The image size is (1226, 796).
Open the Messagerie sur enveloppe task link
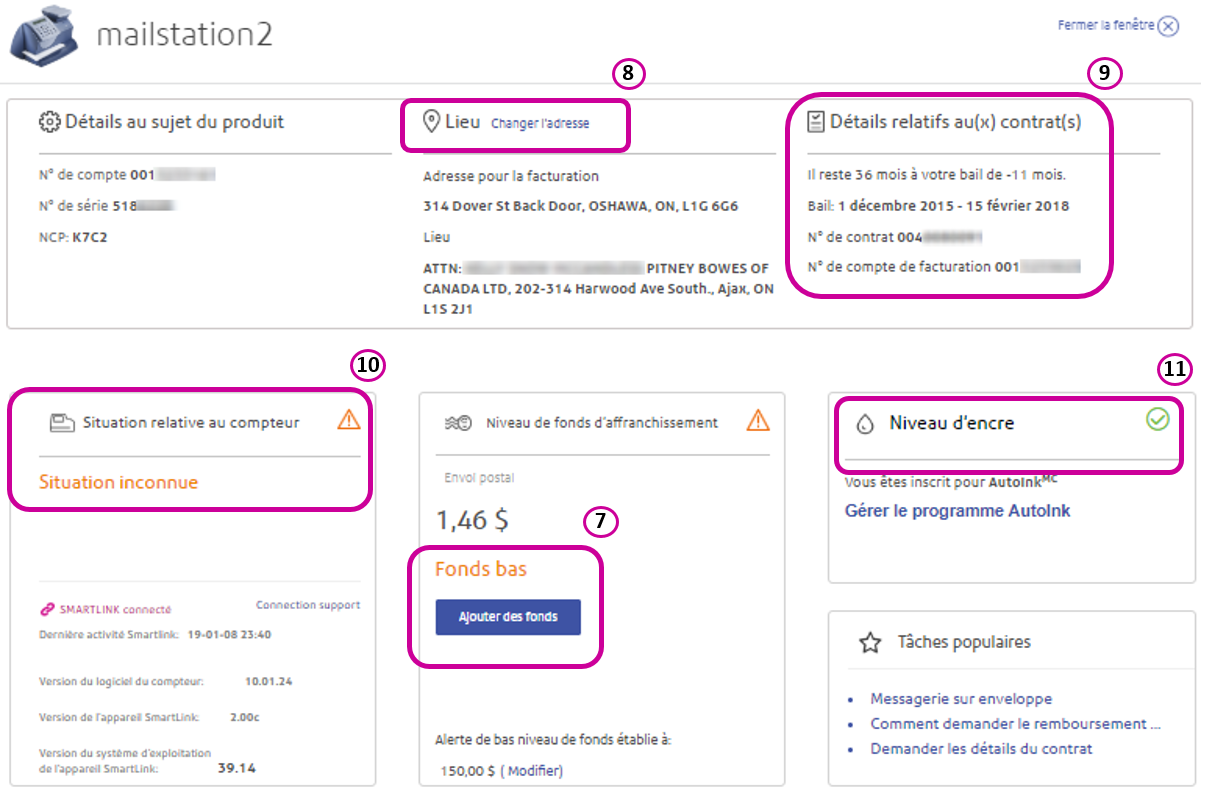click(961, 699)
